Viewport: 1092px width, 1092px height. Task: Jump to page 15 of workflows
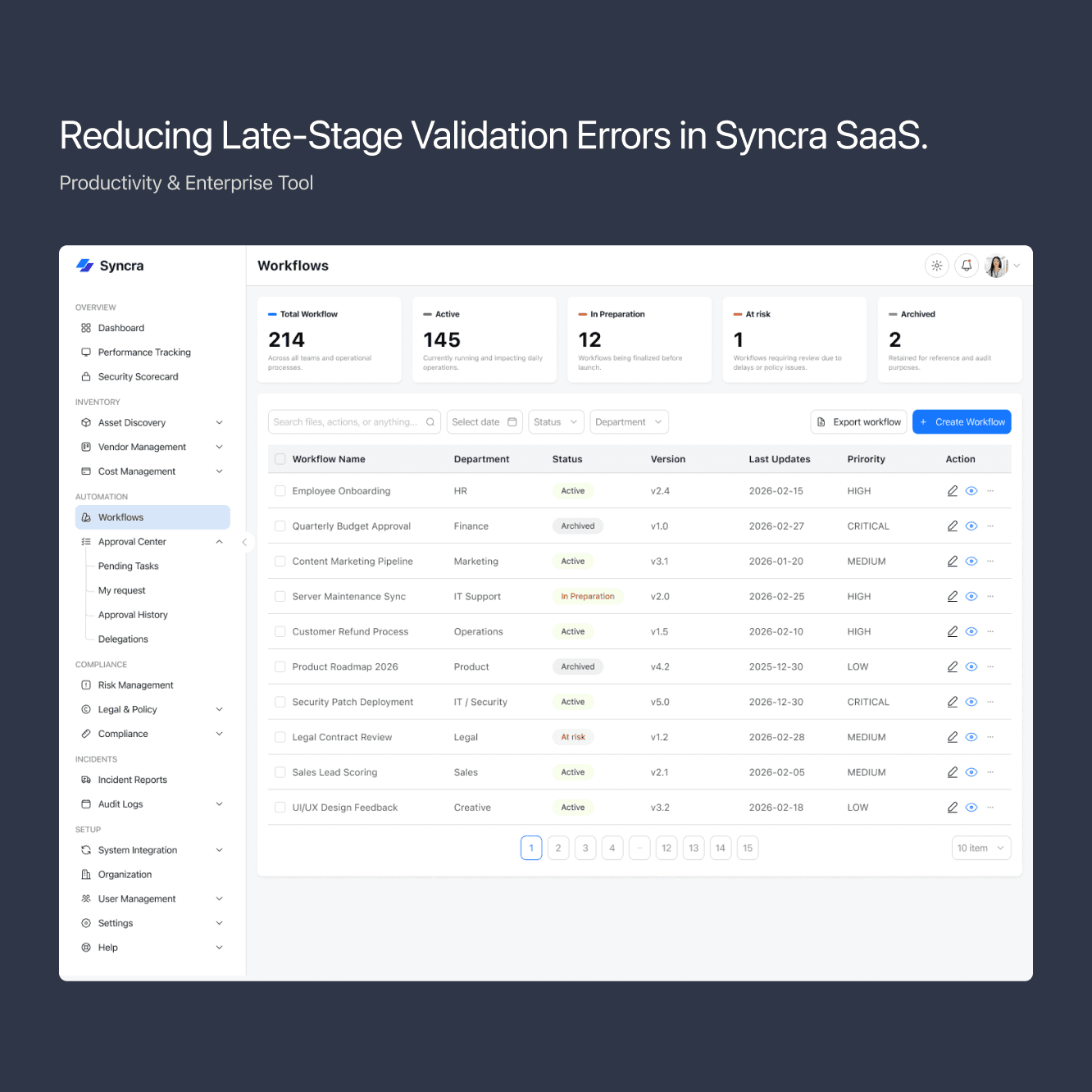[x=748, y=849]
